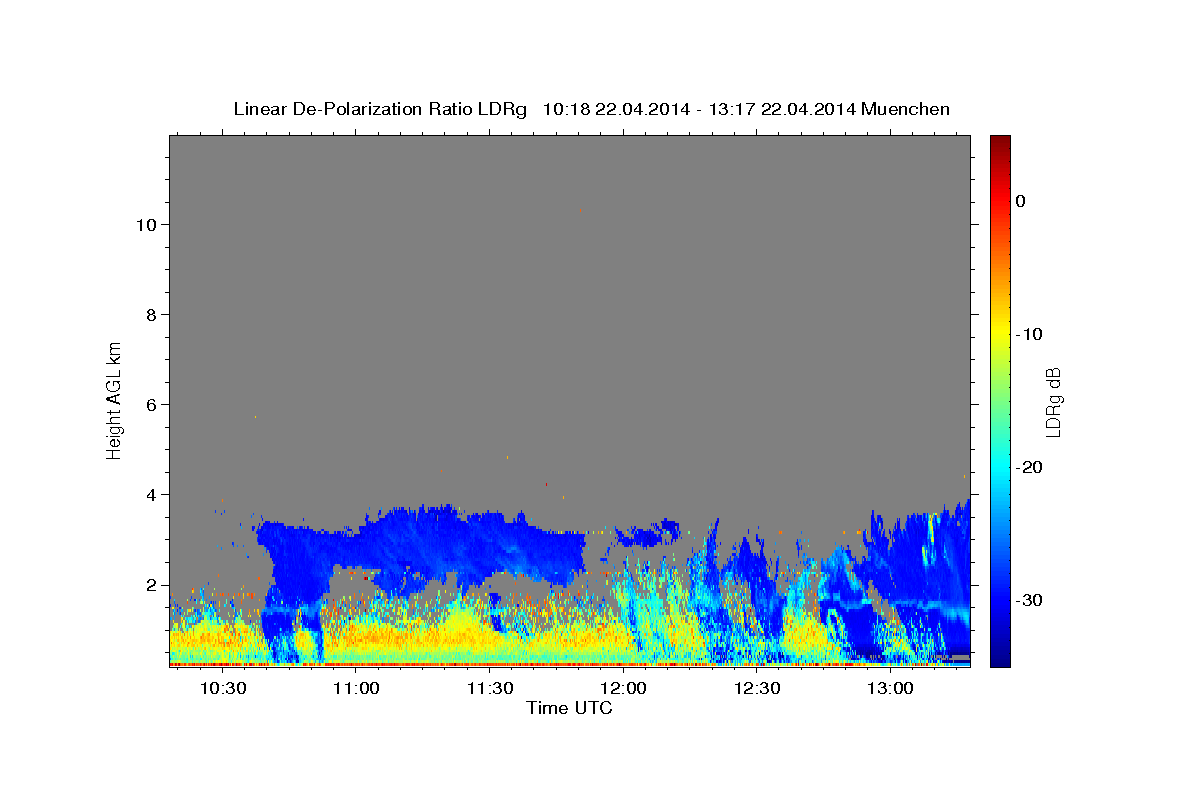Click the 11:00 time tick label
The image size is (1200, 800).
coord(356,689)
